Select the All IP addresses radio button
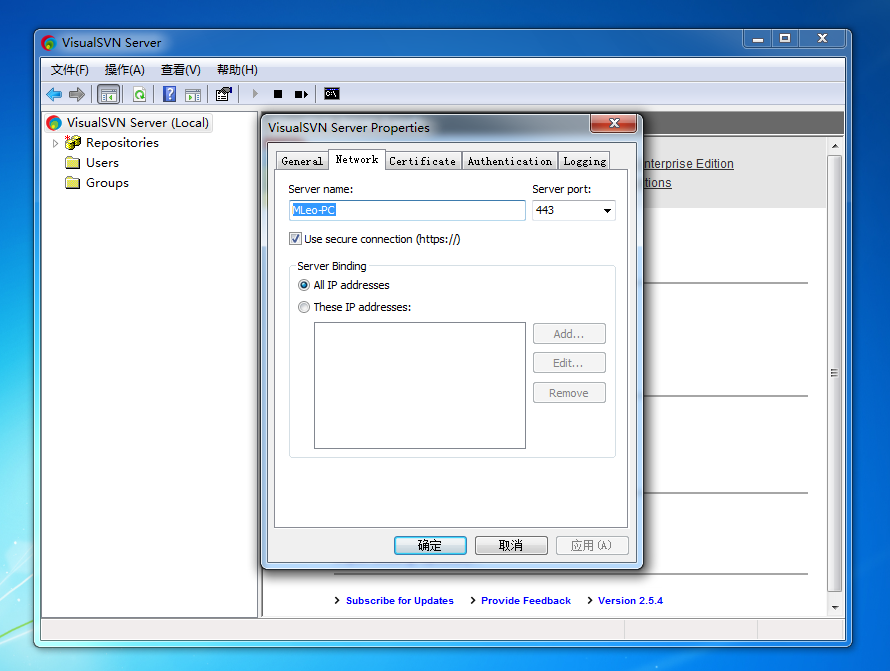 [304, 285]
